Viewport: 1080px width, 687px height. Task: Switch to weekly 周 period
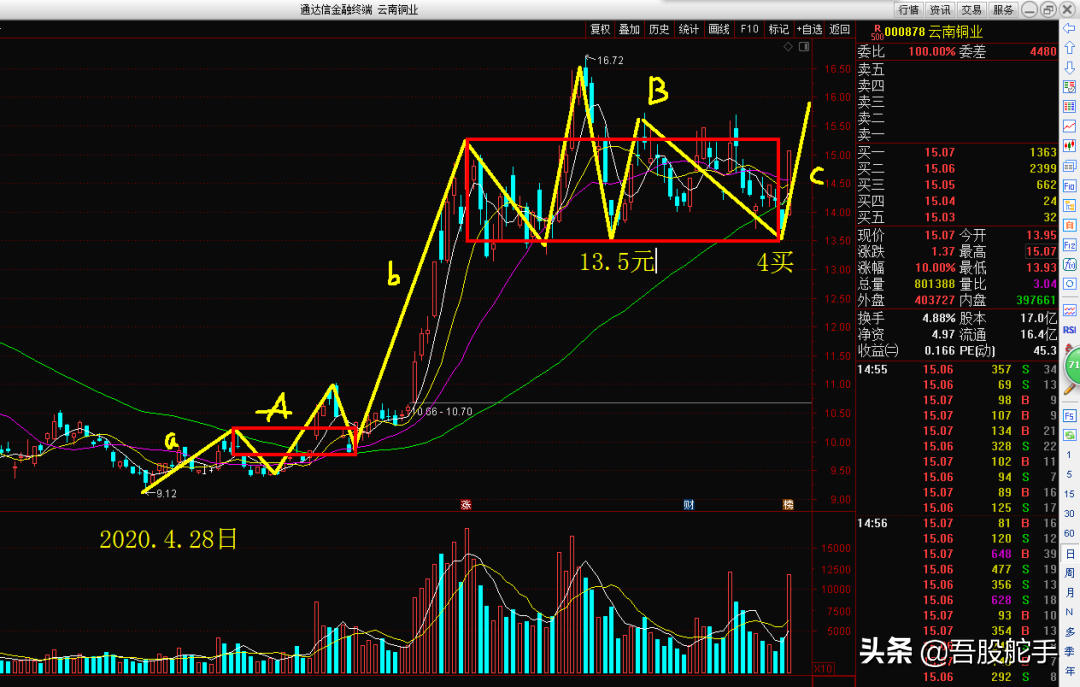click(1070, 573)
